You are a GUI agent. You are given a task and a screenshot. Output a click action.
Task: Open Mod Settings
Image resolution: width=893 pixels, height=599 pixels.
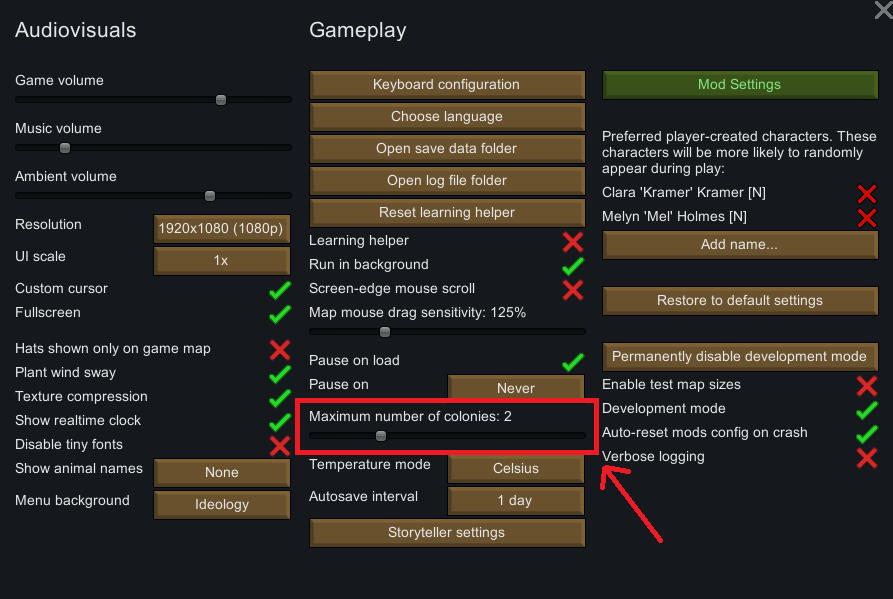point(739,85)
